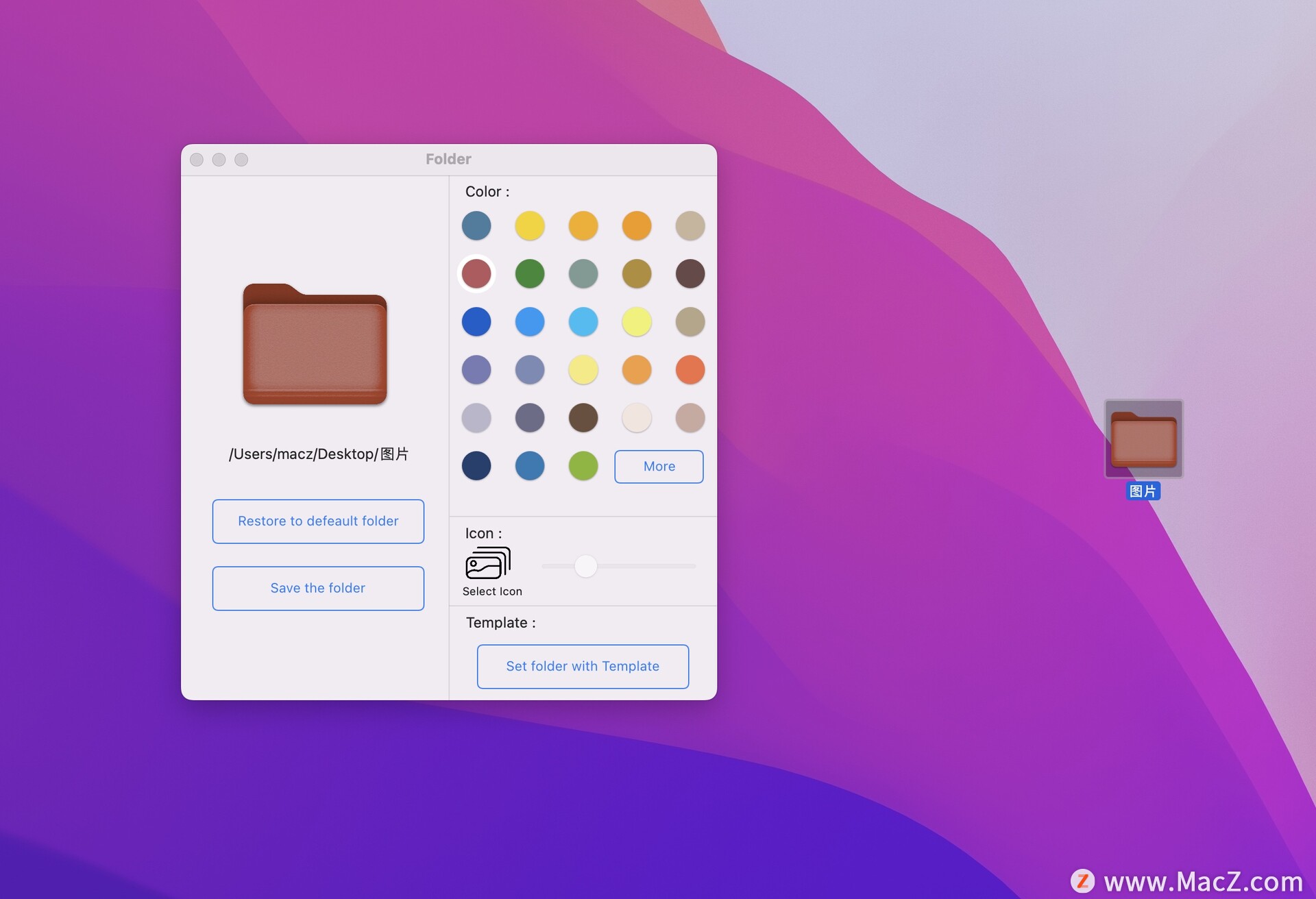Choose the dark maroon-brown swatch in second row
1316x899 pixels.
click(690, 273)
